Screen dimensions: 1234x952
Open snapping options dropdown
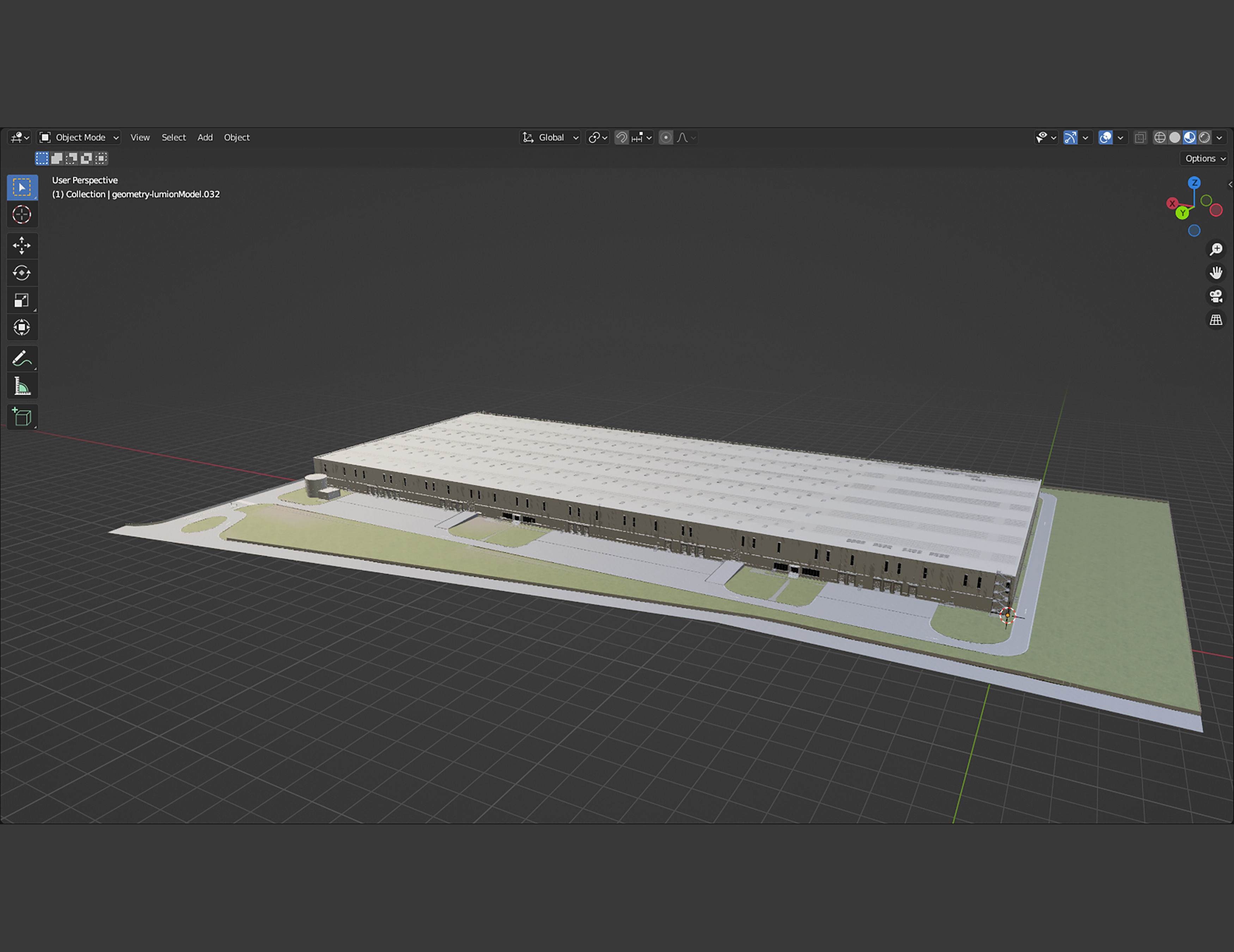(x=642, y=137)
